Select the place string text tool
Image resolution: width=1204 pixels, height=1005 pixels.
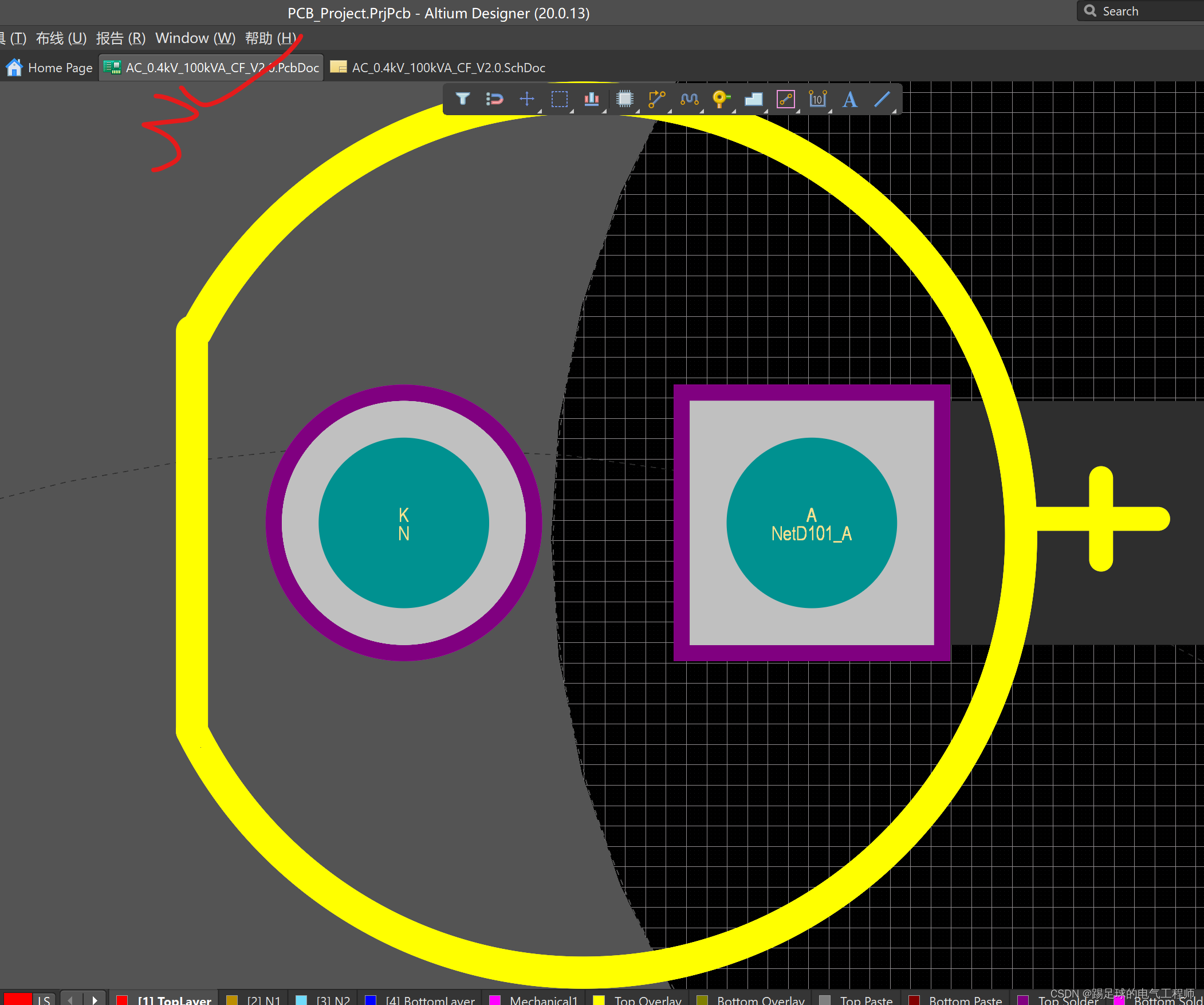[849, 99]
